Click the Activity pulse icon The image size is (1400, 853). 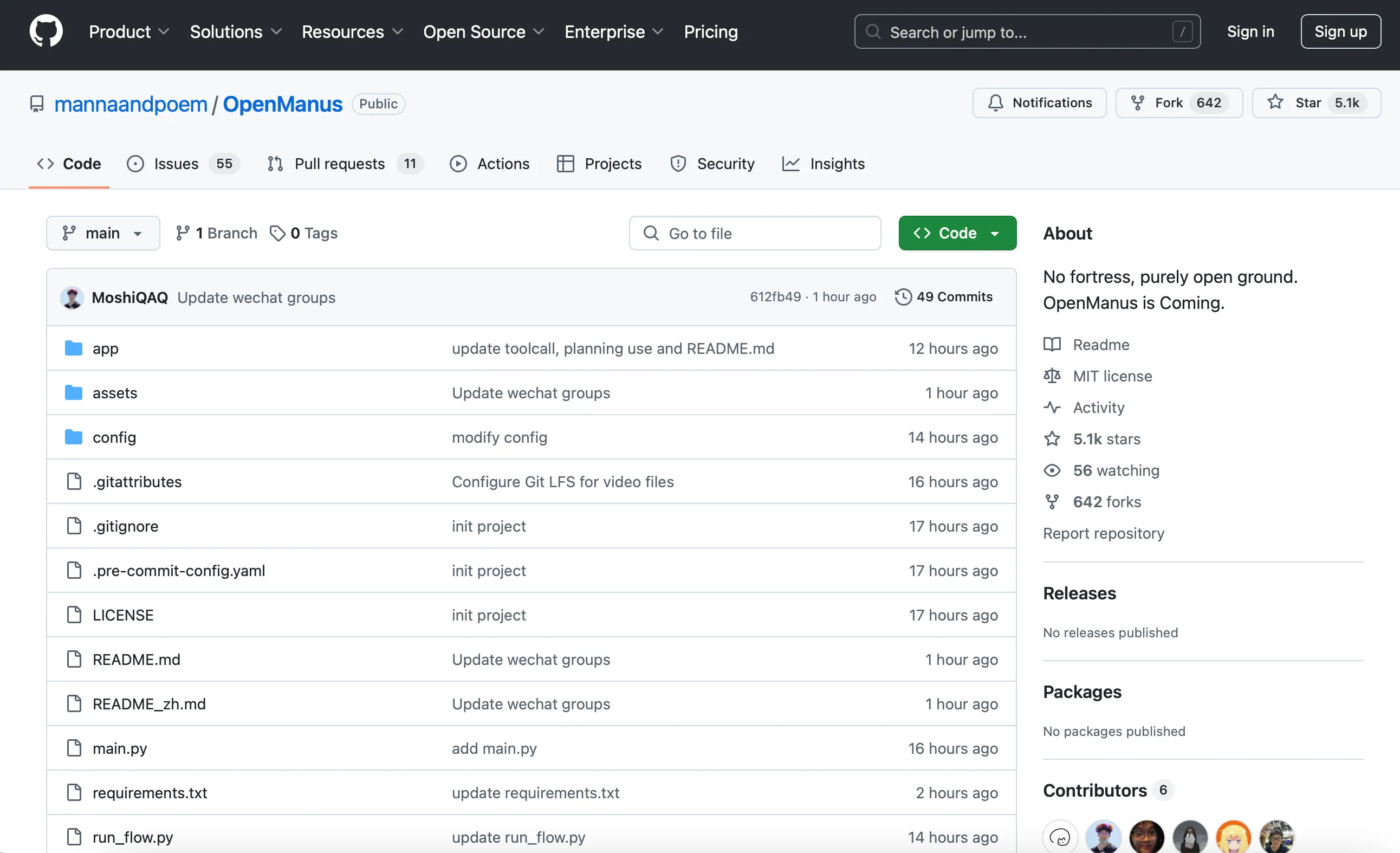coord(1052,408)
